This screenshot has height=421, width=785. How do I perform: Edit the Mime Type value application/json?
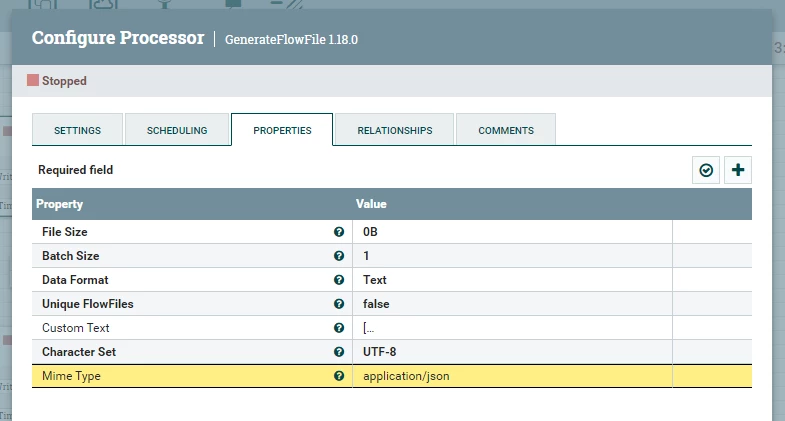512,376
